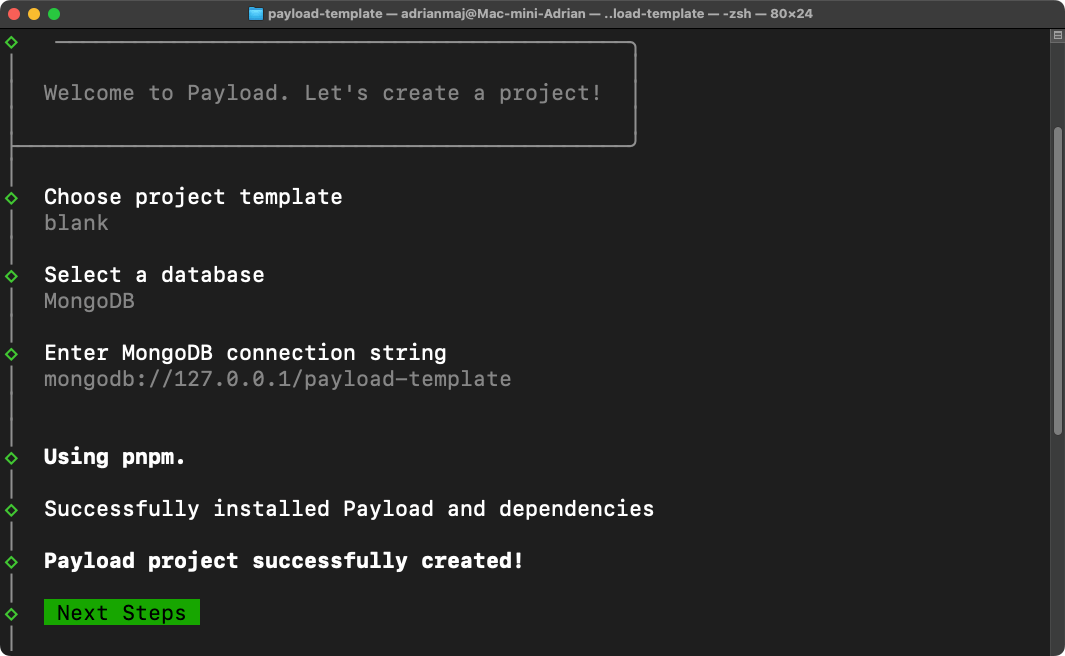The image size is (1065, 656).
Task: Select the MongoDB answer text
Action: [89, 300]
